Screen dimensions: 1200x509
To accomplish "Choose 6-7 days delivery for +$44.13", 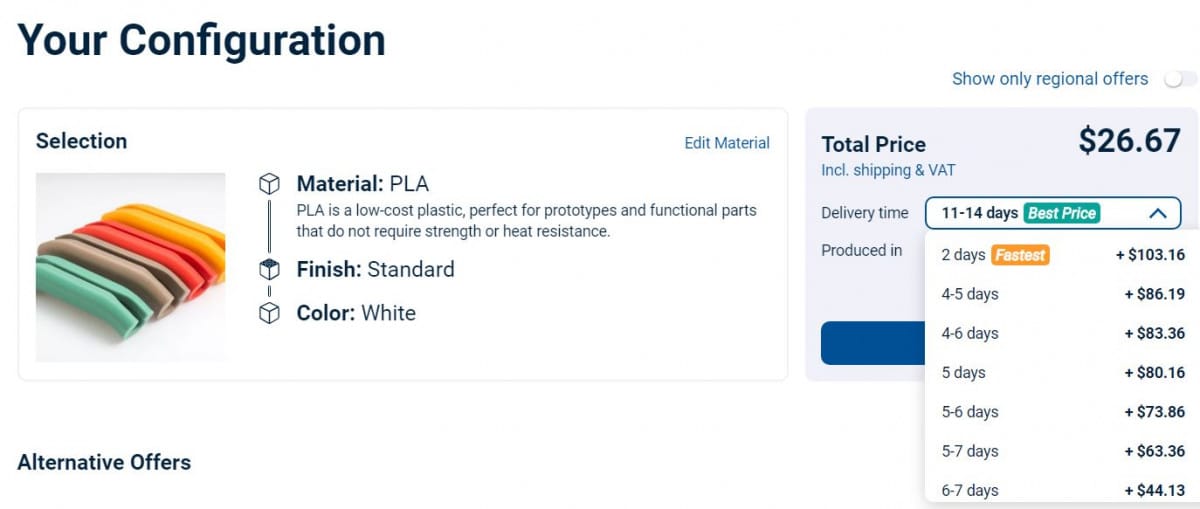I will pos(1063,490).
